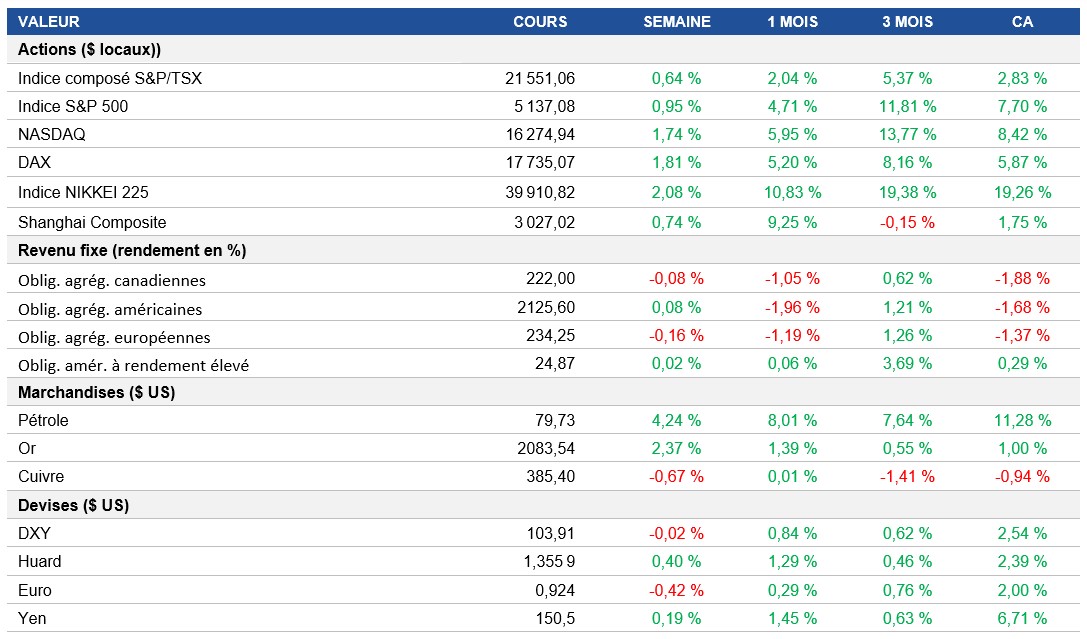Select the Indice composé S&P/TSX row label
1087x639 pixels.
point(110,78)
